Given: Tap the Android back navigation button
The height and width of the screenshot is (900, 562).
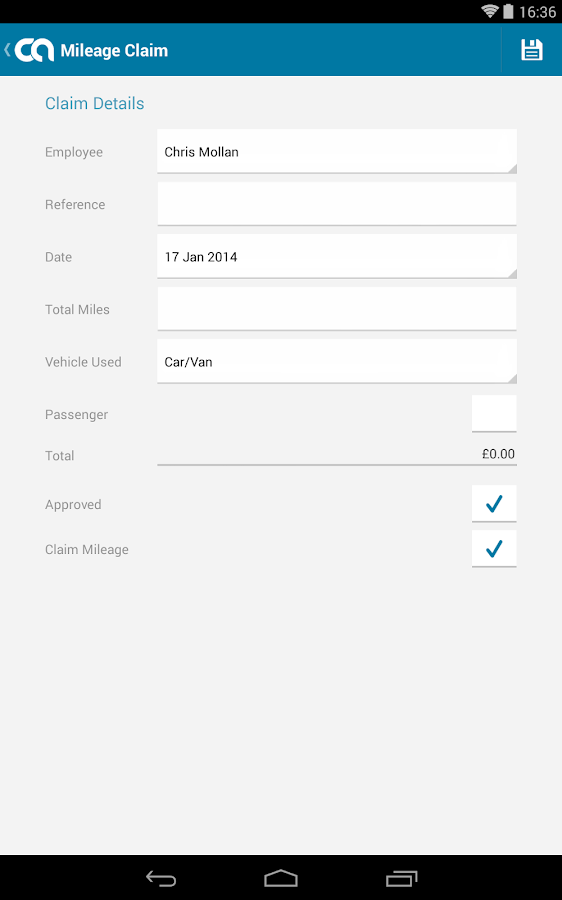Looking at the screenshot, I should pos(161,878).
